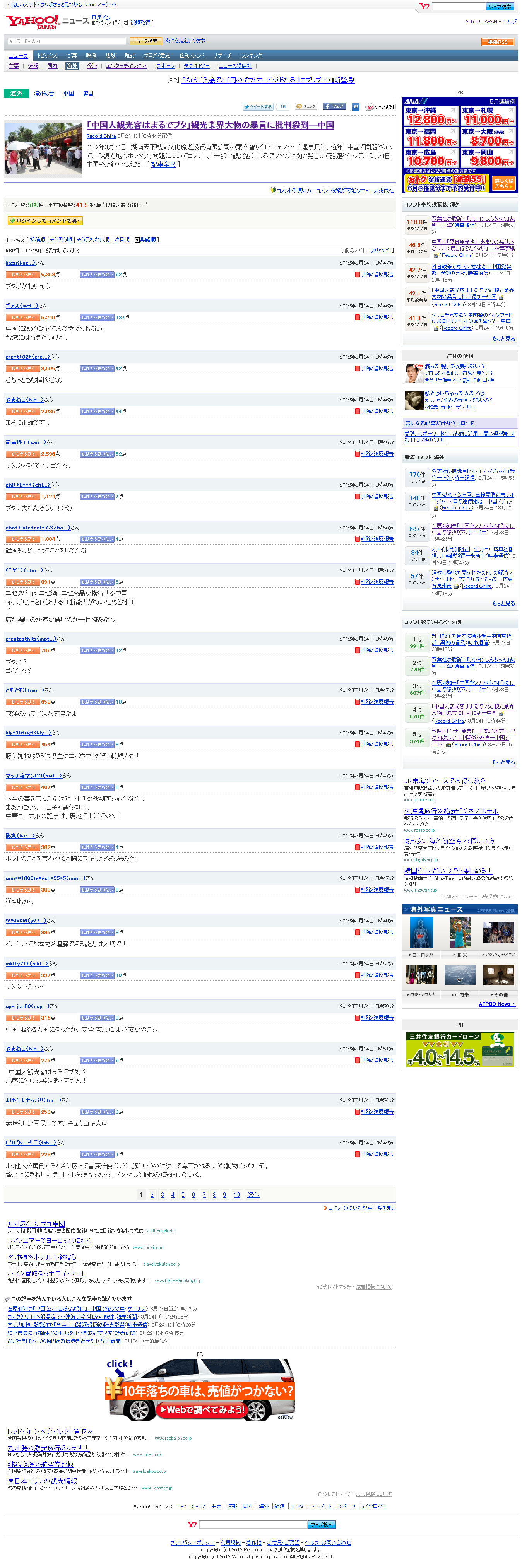Viewport: 522px width, 1568px height.
Task: Open the Yahoo!マーケット promo link at top
Action: pos(63,4)
